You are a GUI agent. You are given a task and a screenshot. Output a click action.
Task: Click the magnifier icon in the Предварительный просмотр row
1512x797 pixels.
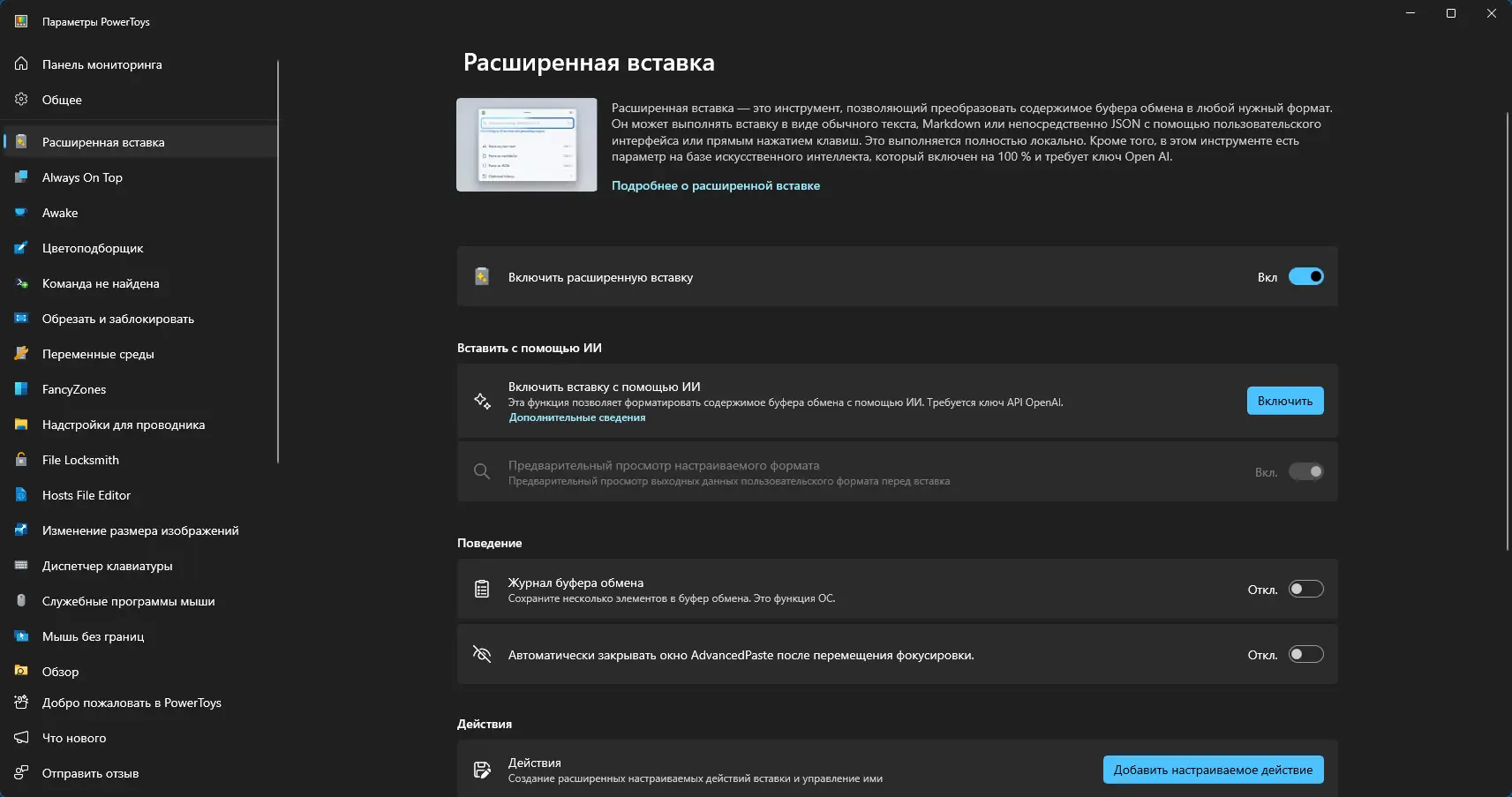pyautogui.click(x=482, y=472)
